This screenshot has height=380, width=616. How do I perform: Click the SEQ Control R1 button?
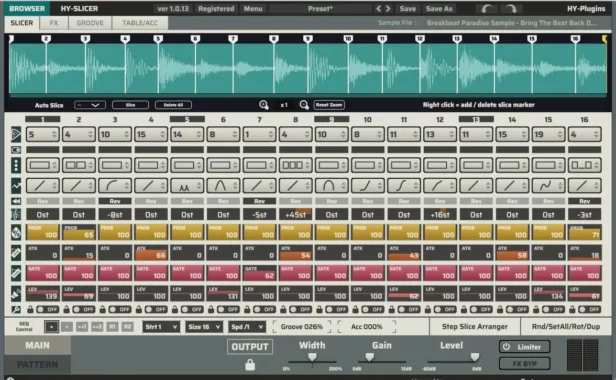tap(112, 327)
